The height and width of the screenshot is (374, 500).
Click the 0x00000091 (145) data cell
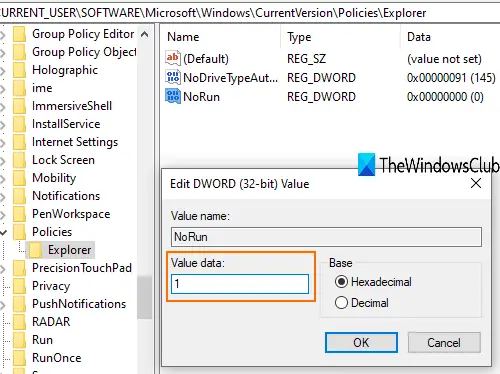[451, 78]
